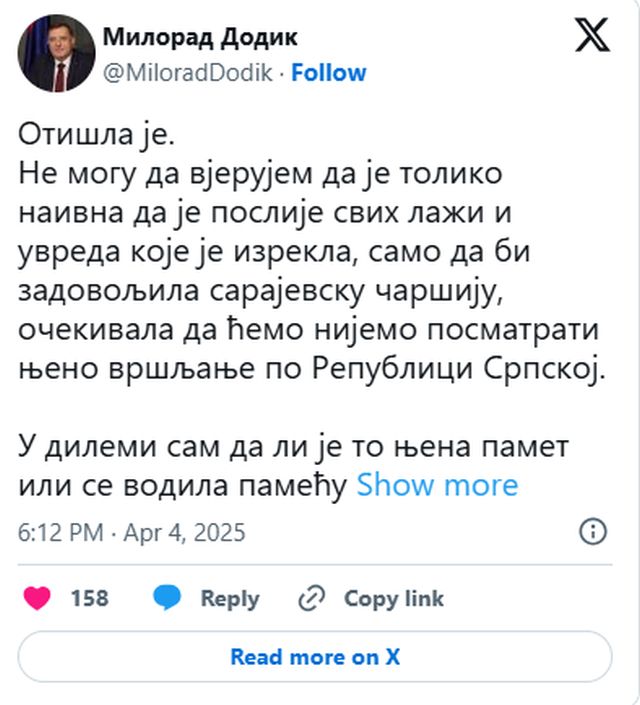
Task: Follow the @MiloradDodik account
Action: (329, 73)
